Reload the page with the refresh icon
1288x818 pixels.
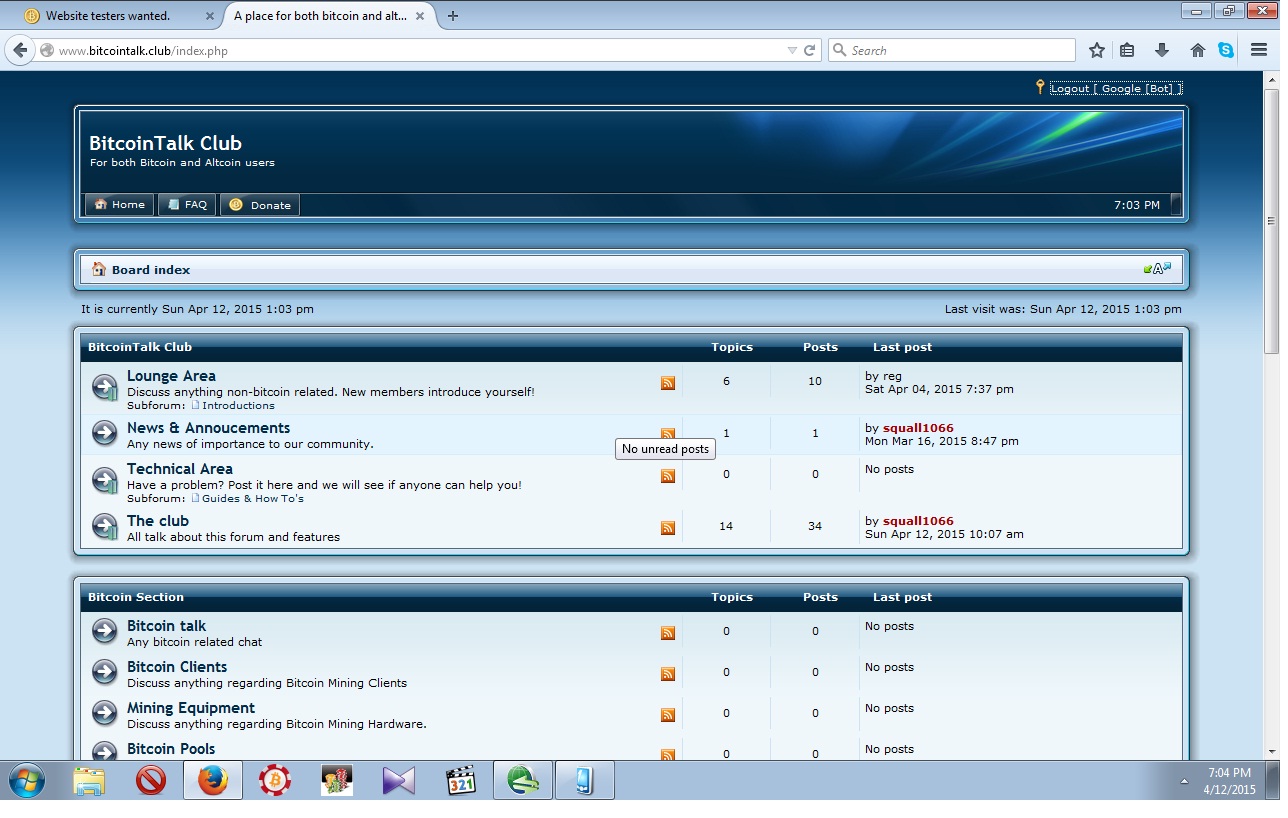pyautogui.click(x=810, y=50)
